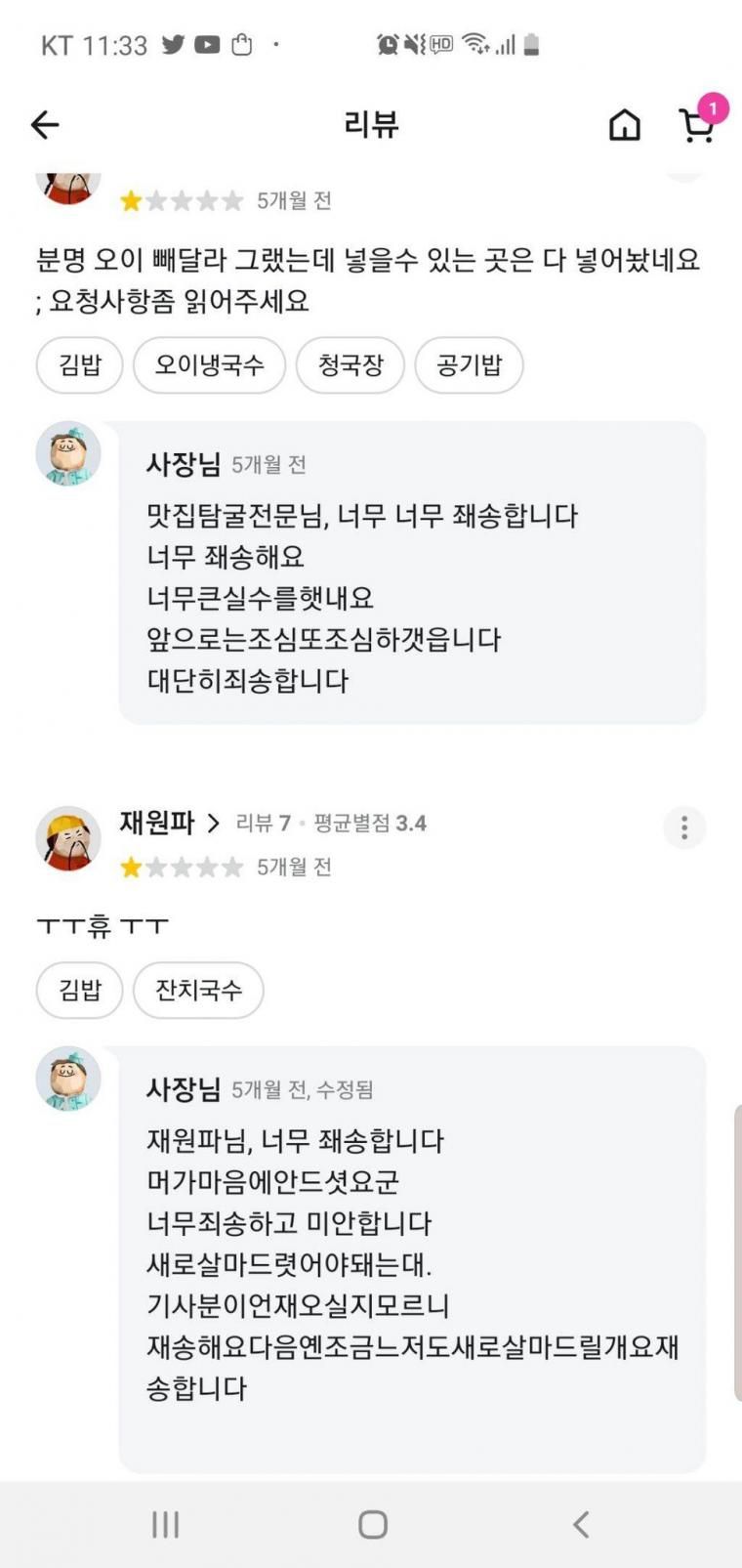Open 재원파 reviewer name link
Viewport: 742px width, 1568px height.
[x=157, y=823]
